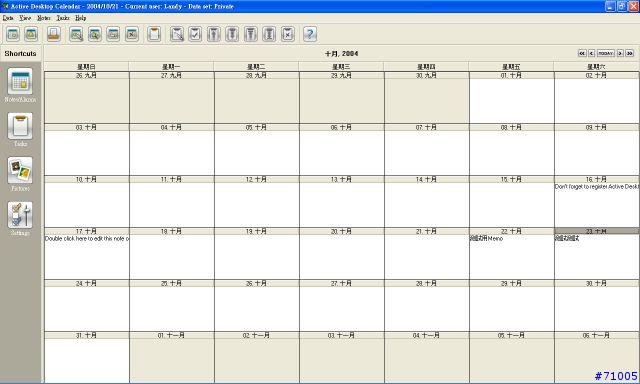Go to previous month with < button
This screenshot has width=640, height=384.
coord(591,53)
